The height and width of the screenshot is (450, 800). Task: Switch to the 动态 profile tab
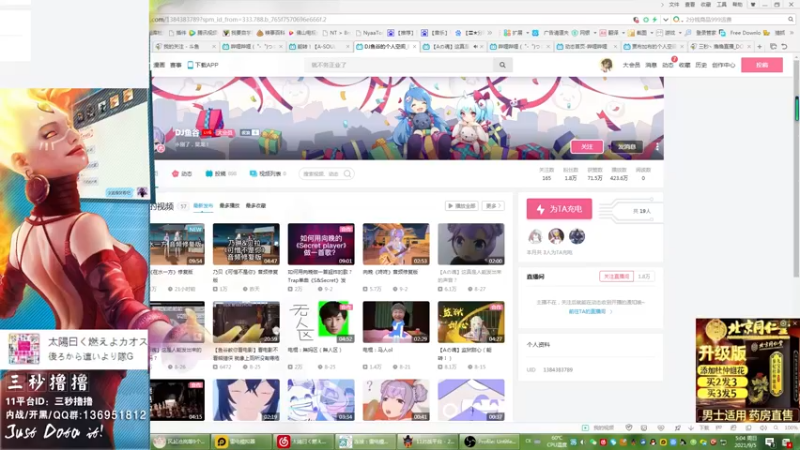pyautogui.click(x=182, y=174)
